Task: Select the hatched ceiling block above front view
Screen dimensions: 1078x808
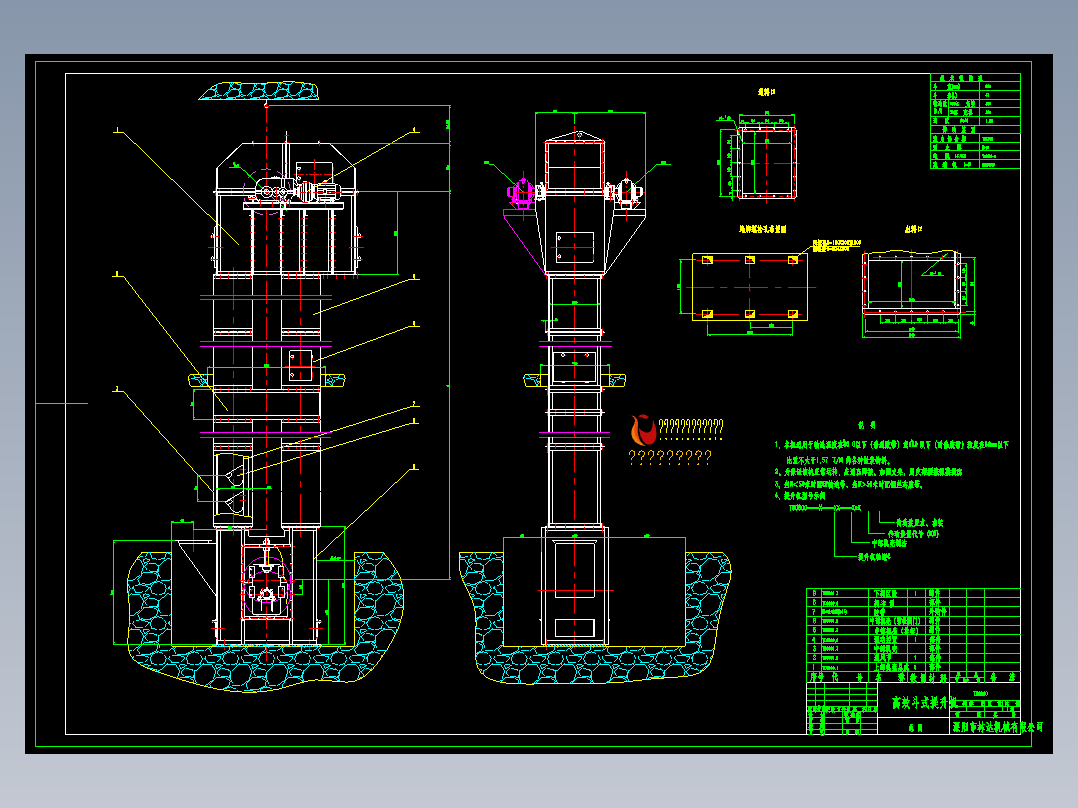Action: 259,91
